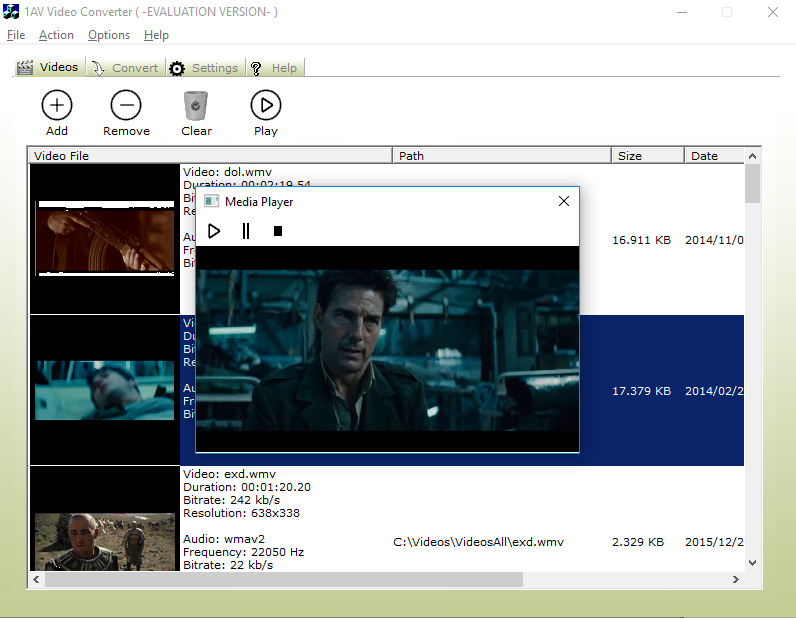Sort by the Path column header
Image resolution: width=796 pixels, height=618 pixels.
tap(502, 156)
